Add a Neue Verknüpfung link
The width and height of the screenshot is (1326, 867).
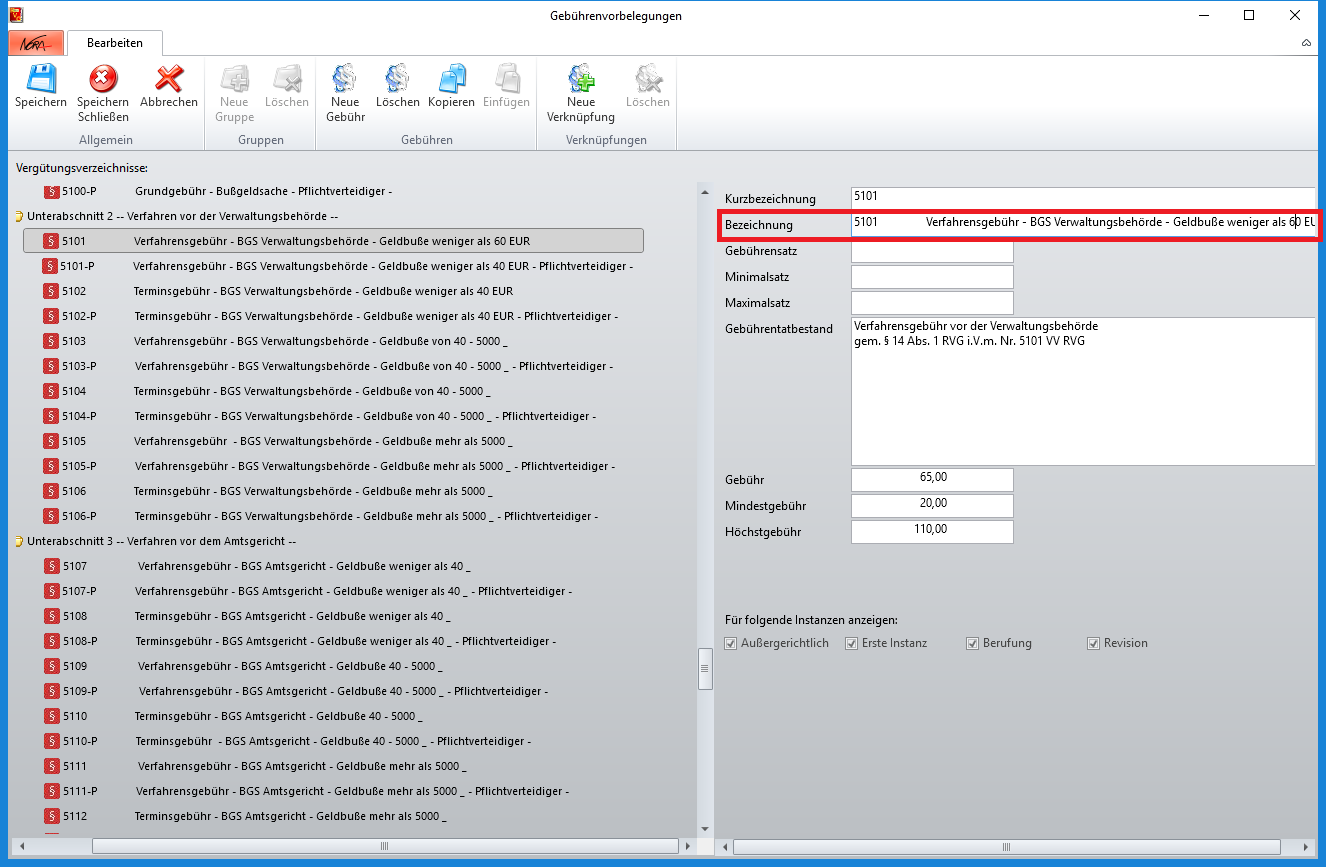(x=580, y=80)
